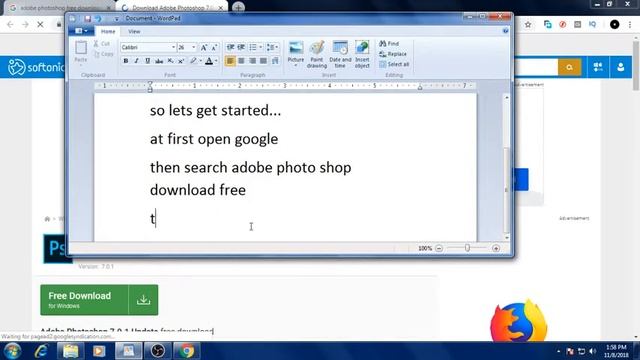Open the Softonic user profile icon
Screen dimensions: 640x360
tap(620, 67)
